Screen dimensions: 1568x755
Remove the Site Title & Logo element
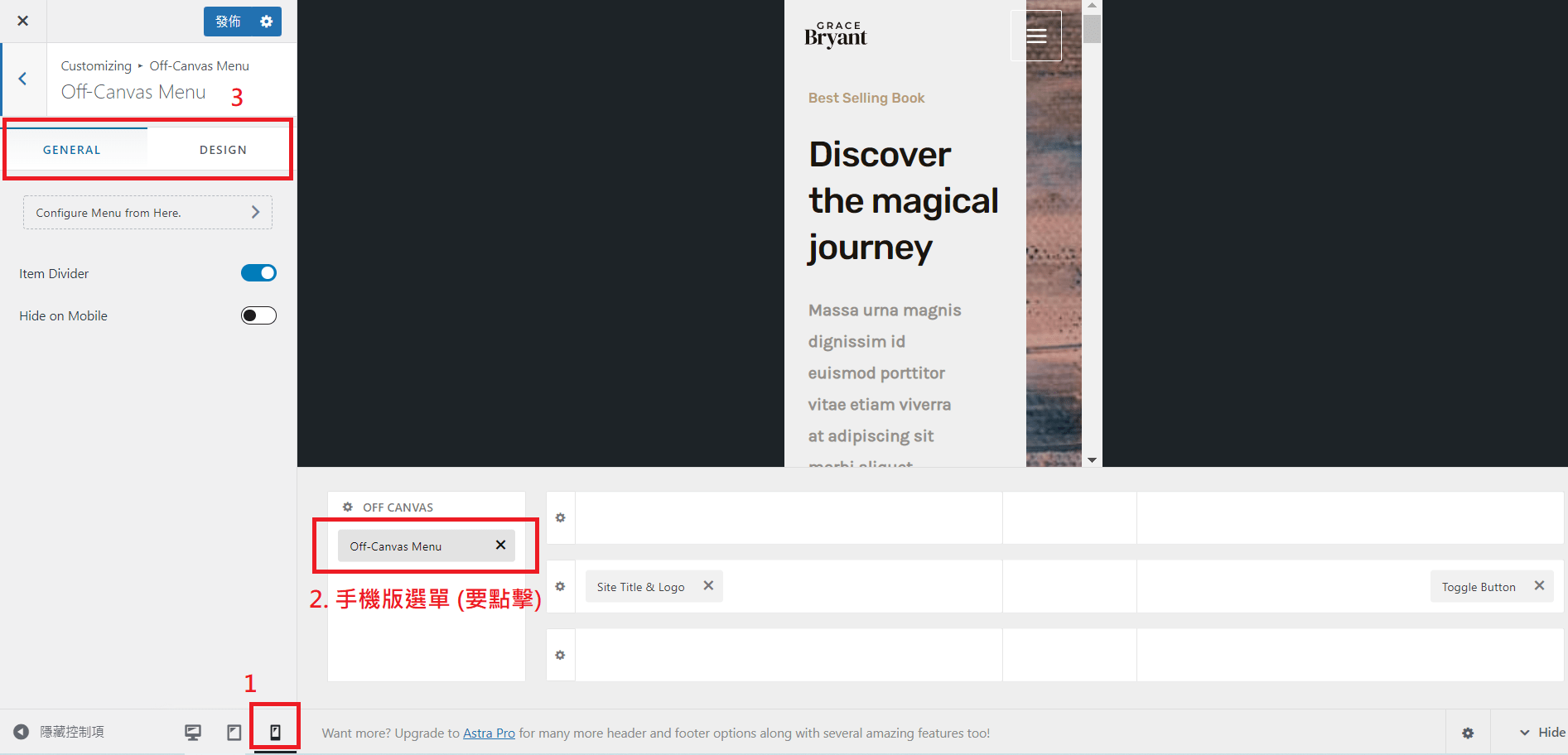[708, 585]
